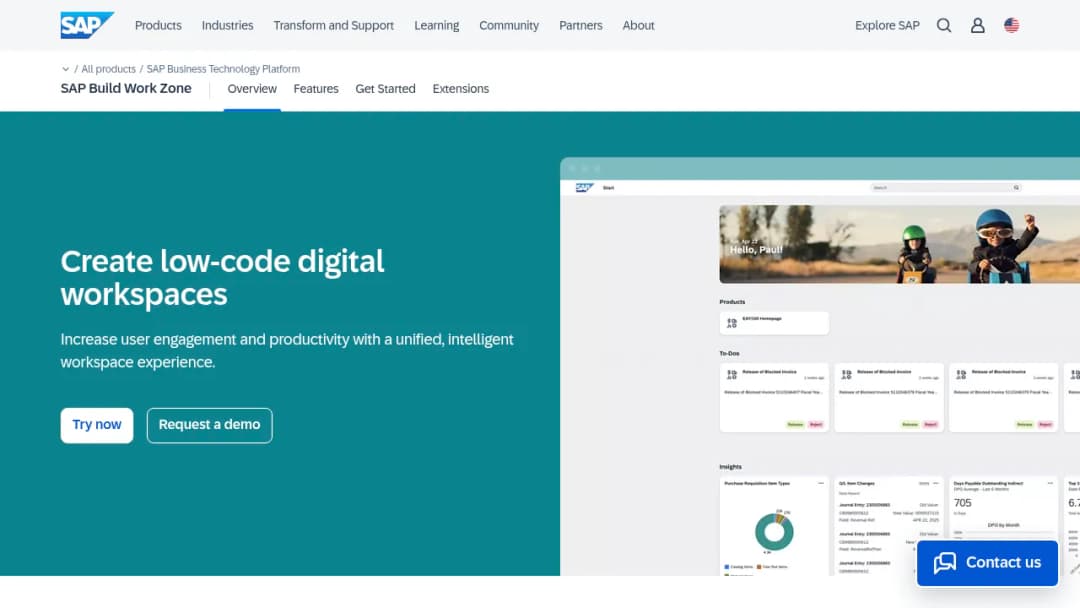The width and height of the screenshot is (1080, 608).
Task: Click the SAP logo in the header
Action: pos(87,25)
